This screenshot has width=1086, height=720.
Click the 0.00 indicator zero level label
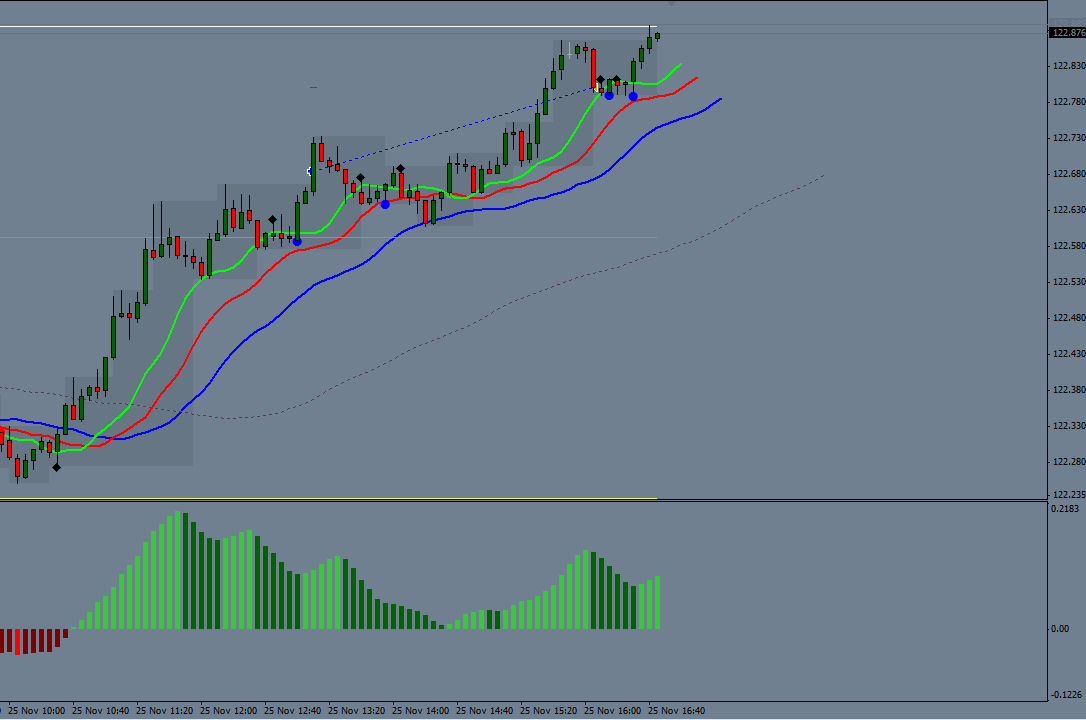coord(1060,629)
